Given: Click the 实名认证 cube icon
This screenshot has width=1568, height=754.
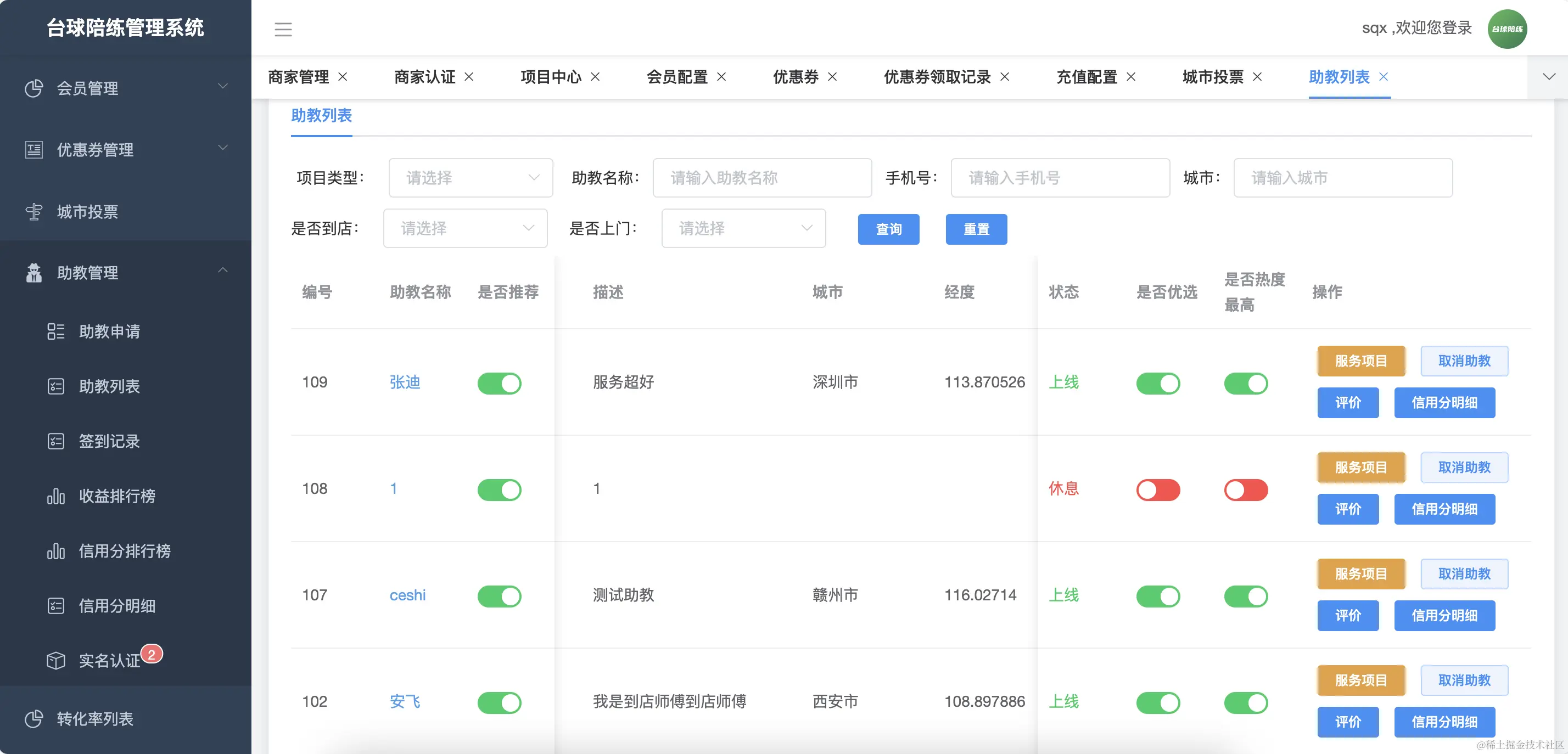Looking at the screenshot, I should coord(55,660).
